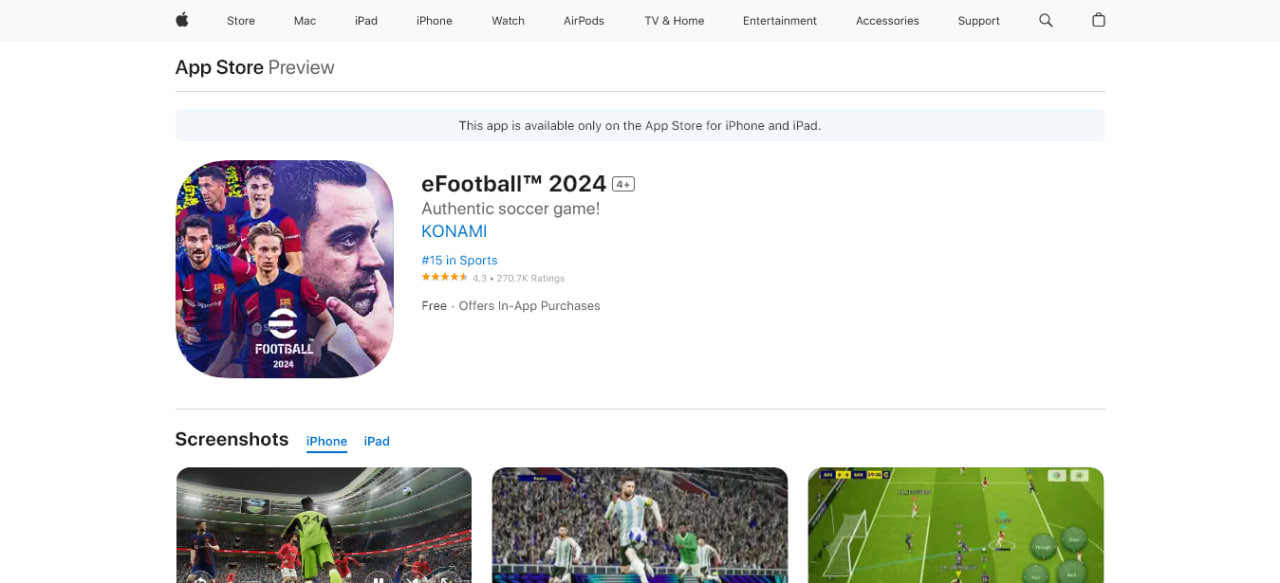
Task: Switch to the iPad screenshots tab
Action: click(377, 441)
